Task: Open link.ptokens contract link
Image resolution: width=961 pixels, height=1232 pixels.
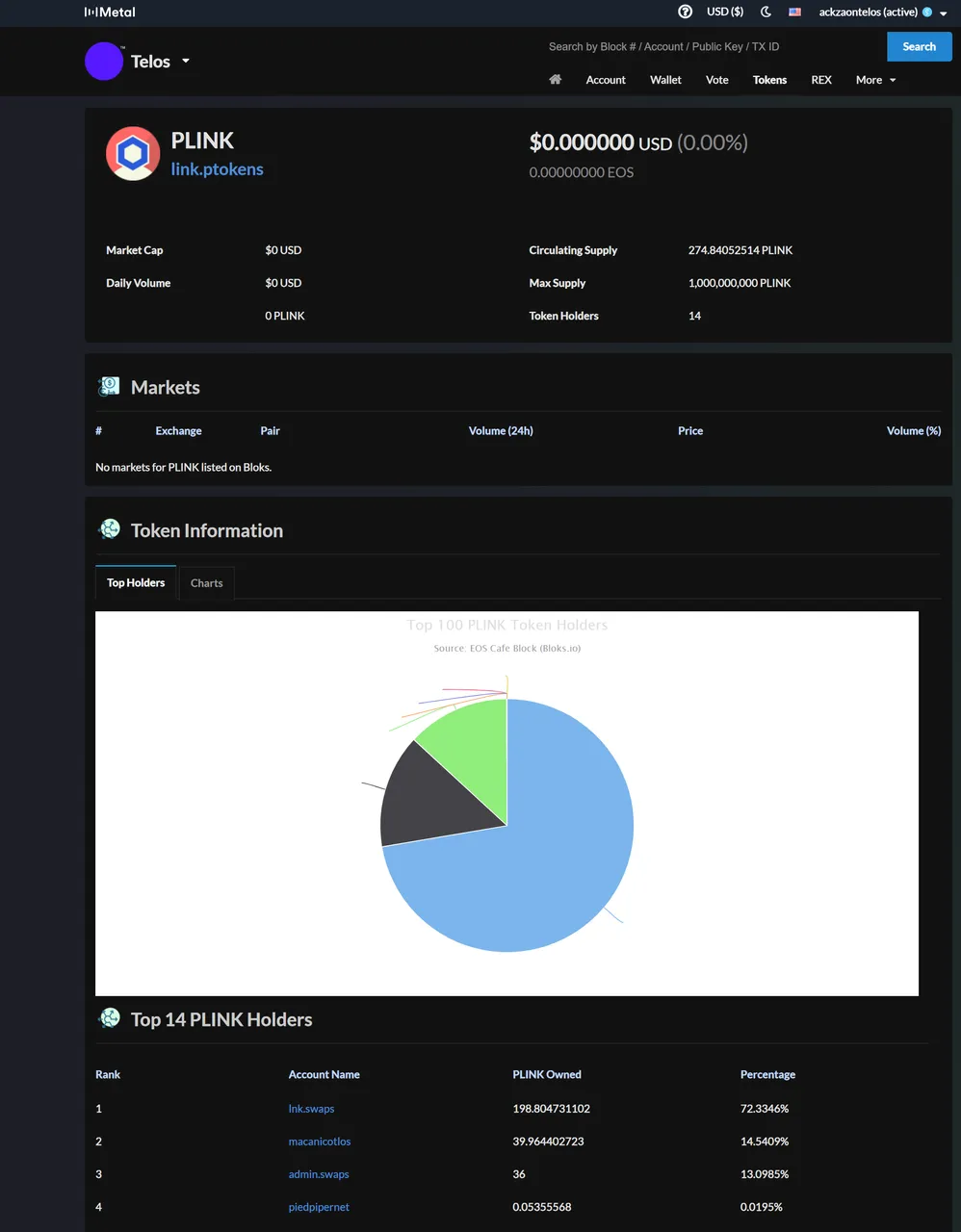Action: pyautogui.click(x=217, y=169)
